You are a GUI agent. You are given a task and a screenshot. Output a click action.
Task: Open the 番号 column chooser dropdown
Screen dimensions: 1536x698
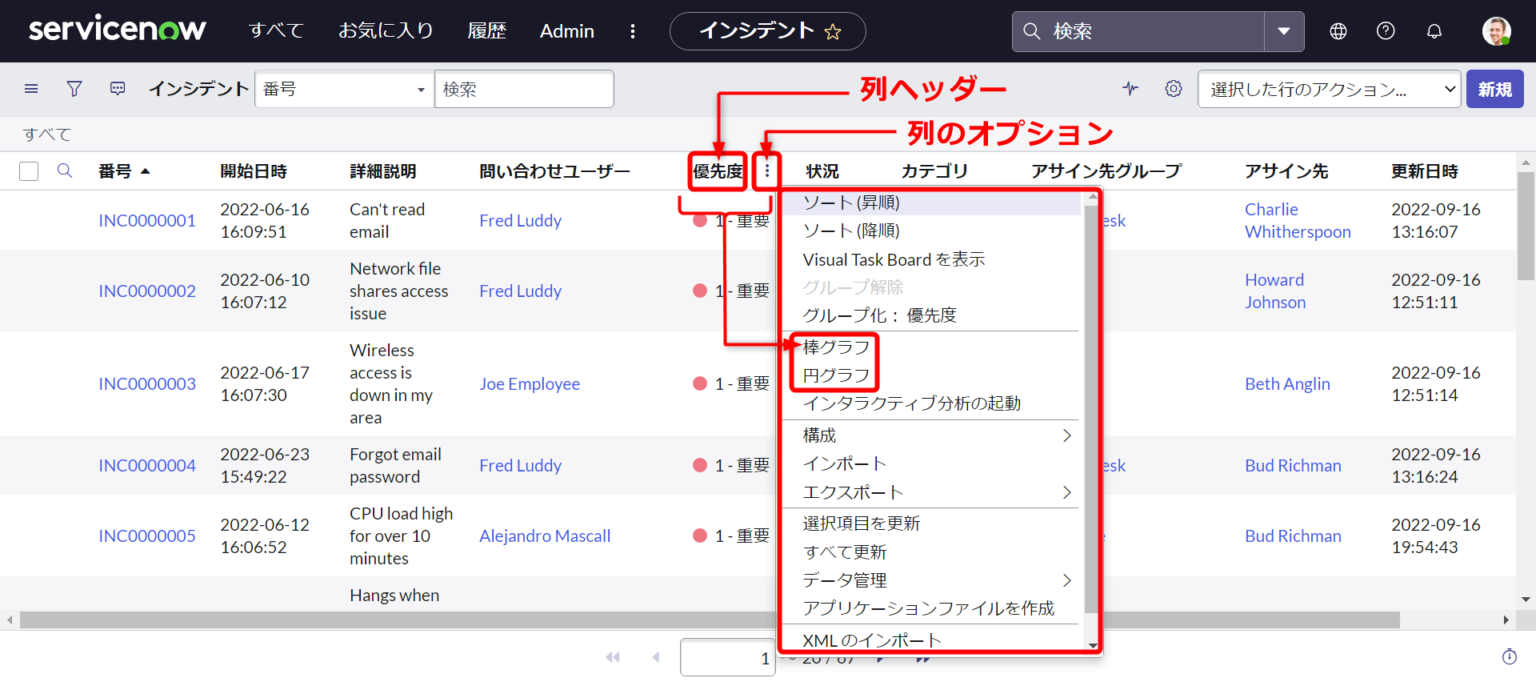tap(344, 89)
